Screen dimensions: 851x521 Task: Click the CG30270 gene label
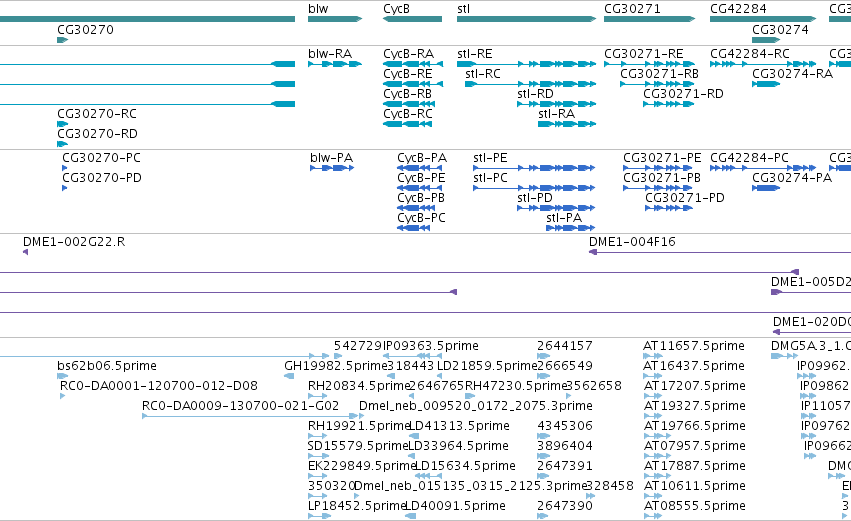tap(85, 29)
